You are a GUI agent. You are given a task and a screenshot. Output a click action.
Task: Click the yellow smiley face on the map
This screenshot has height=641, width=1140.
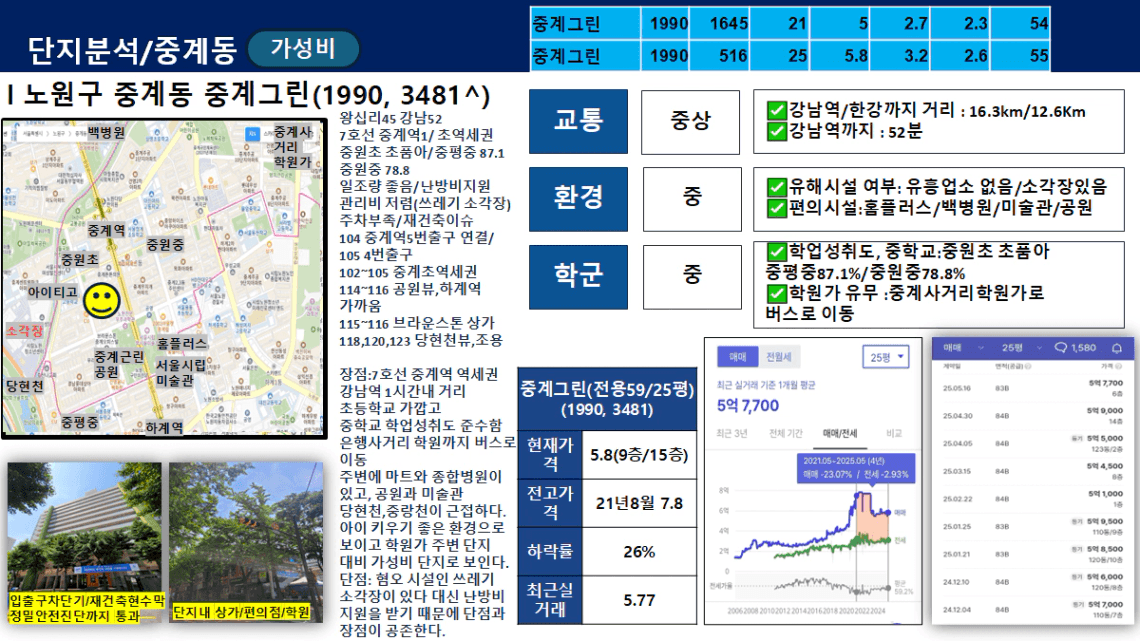click(101, 300)
